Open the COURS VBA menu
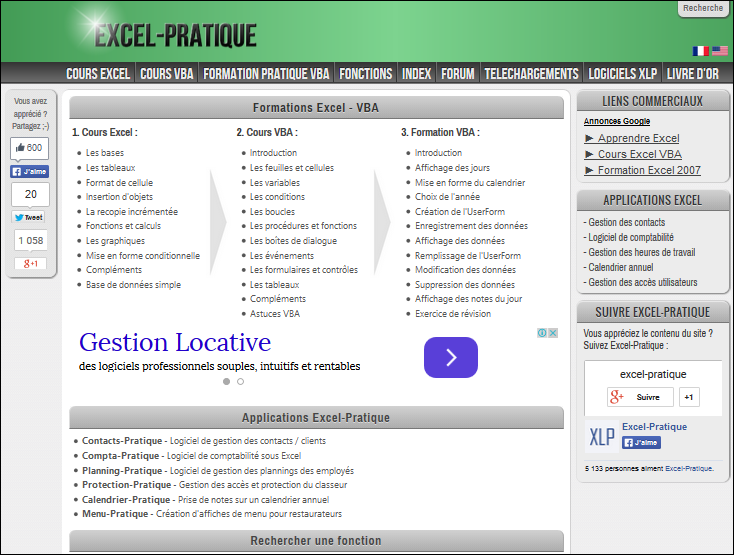The width and height of the screenshot is (734, 555). (167, 74)
